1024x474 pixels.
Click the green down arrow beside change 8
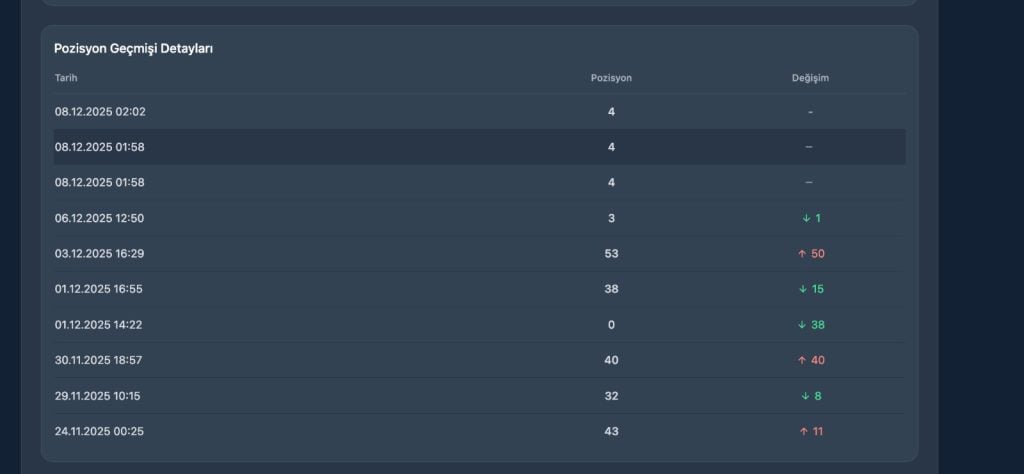point(805,396)
